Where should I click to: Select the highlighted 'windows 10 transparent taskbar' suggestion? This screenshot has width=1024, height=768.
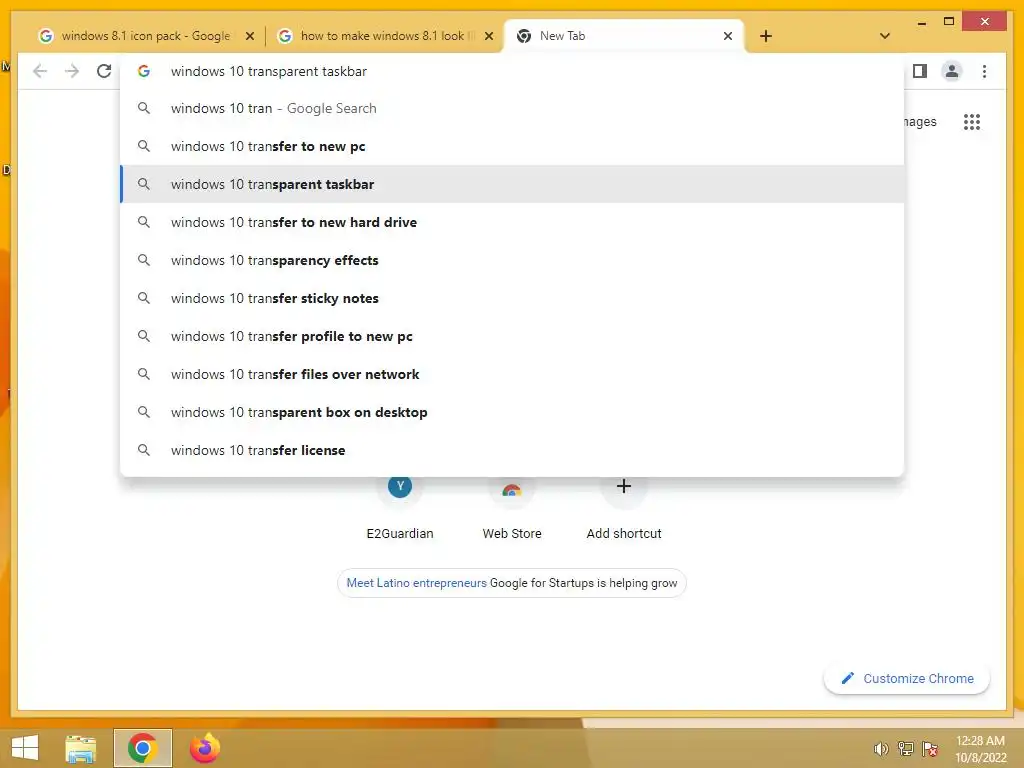click(x=512, y=184)
